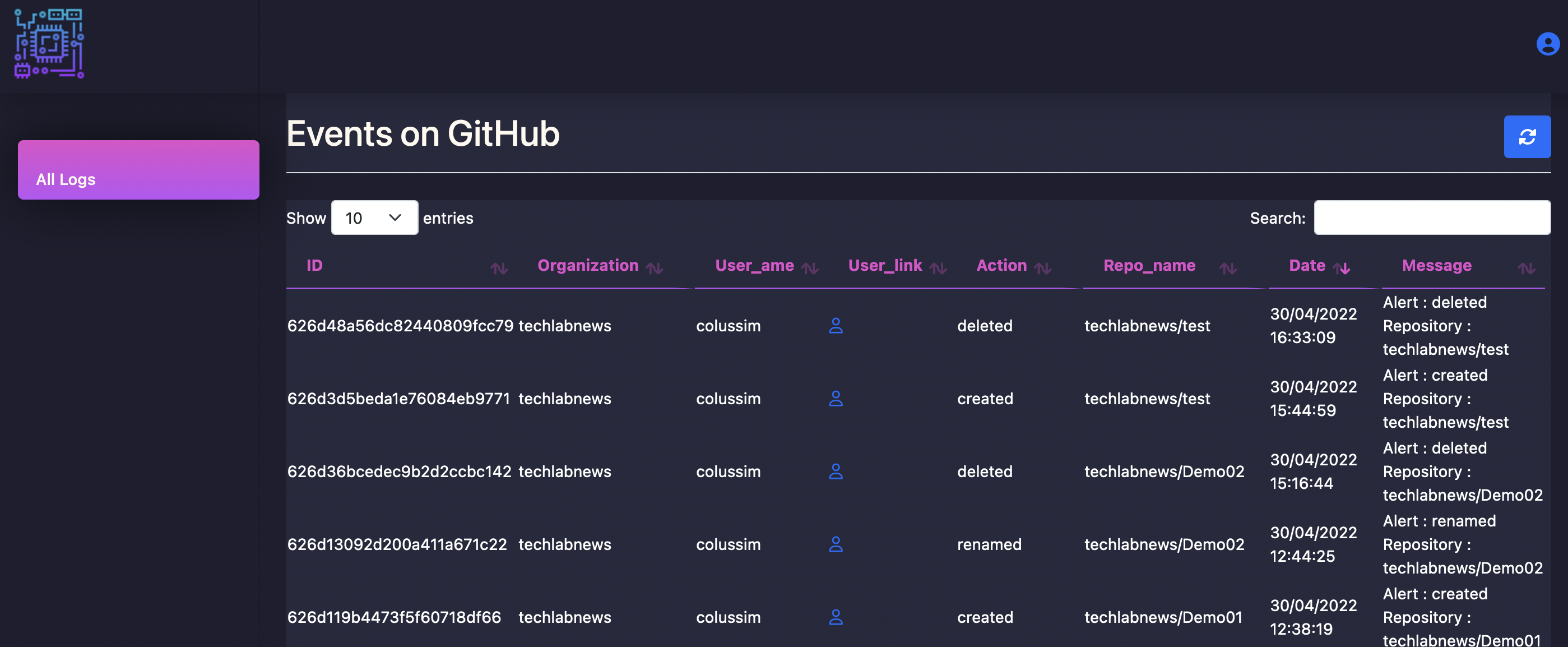Open user link for renamed Demo02 row
This screenshot has width=1568, height=647.
coord(835,544)
